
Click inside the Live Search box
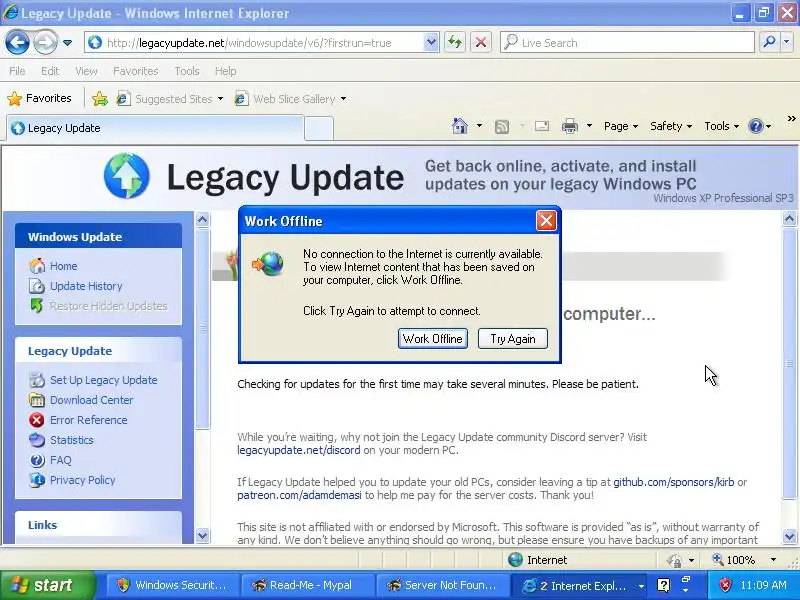tap(627, 43)
